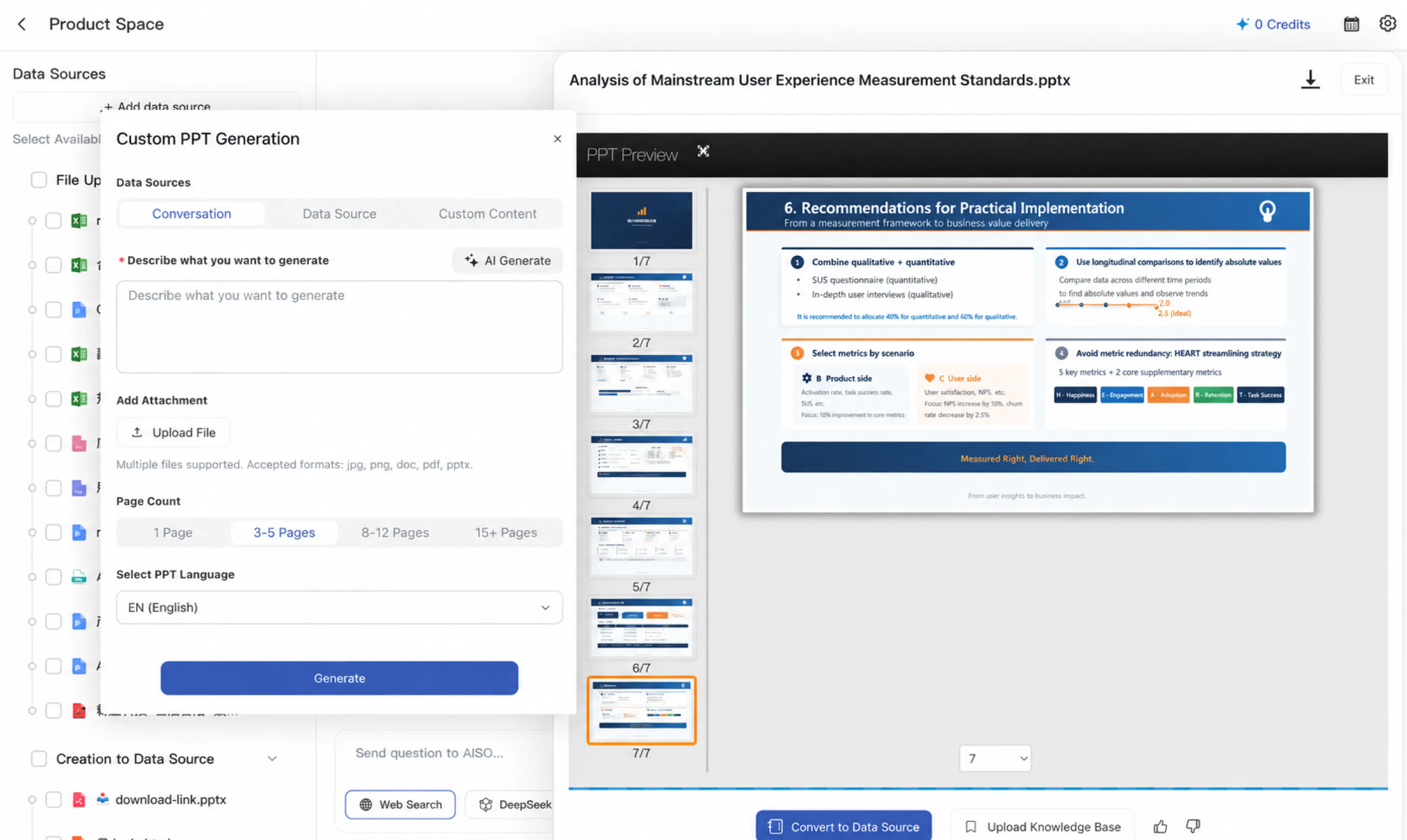Click Add data source
Viewport: 1407px width, 840px height.
[x=157, y=107]
